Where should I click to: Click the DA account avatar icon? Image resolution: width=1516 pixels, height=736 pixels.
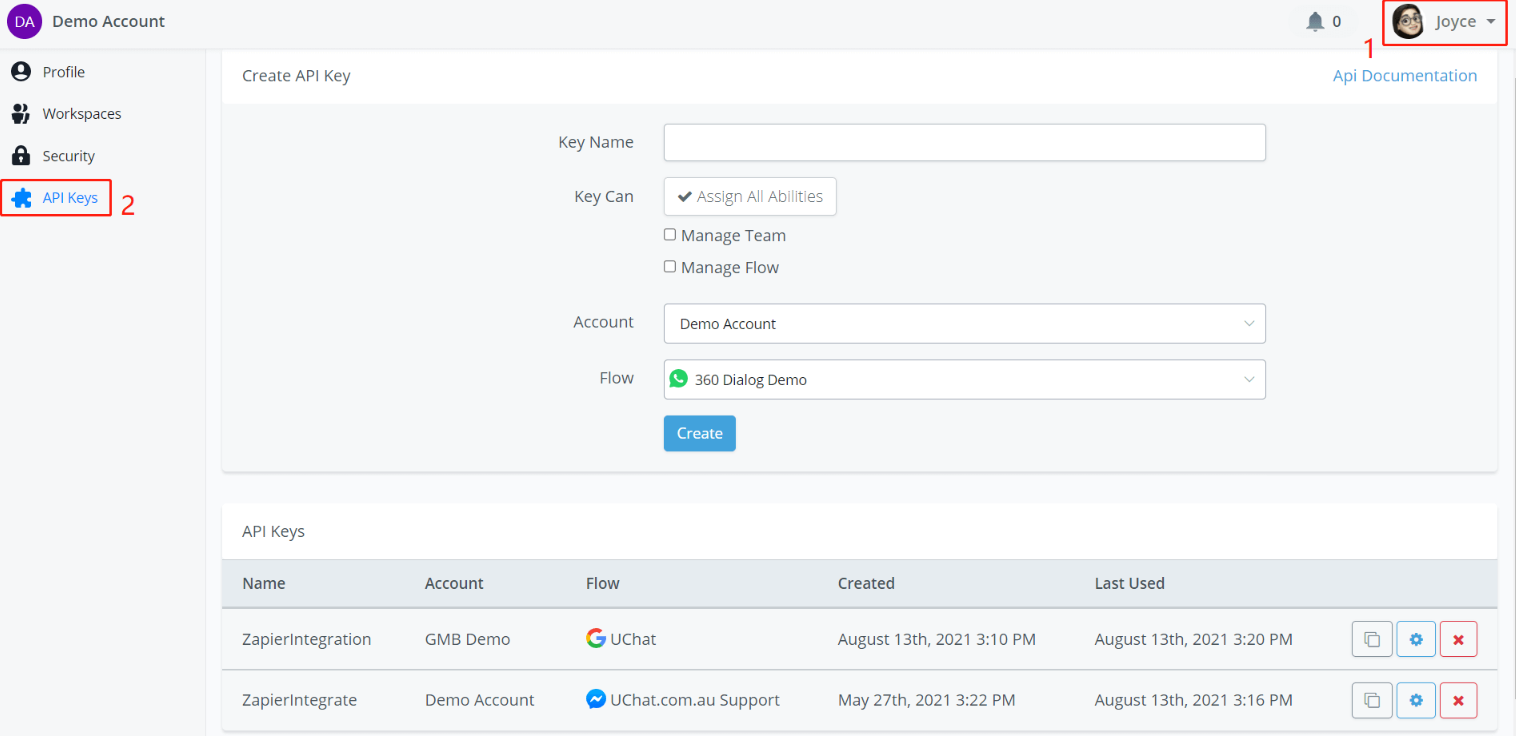coord(24,21)
